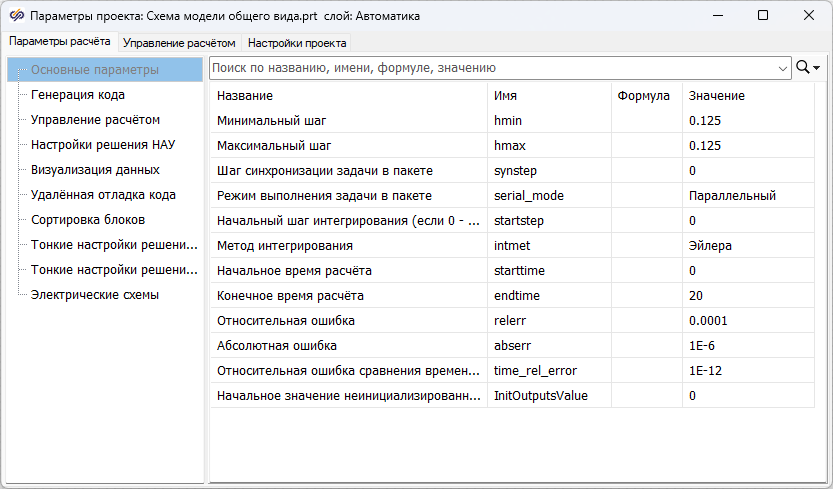Open Настройки решения НАУ section
The image size is (833, 489).
click(103, 145)
